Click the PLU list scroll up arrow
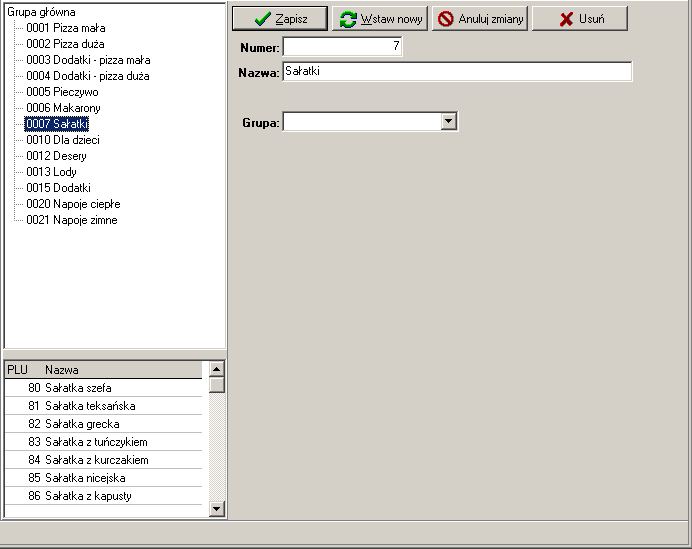The height and width of the screenshot is (549, 692). [217, 369]
